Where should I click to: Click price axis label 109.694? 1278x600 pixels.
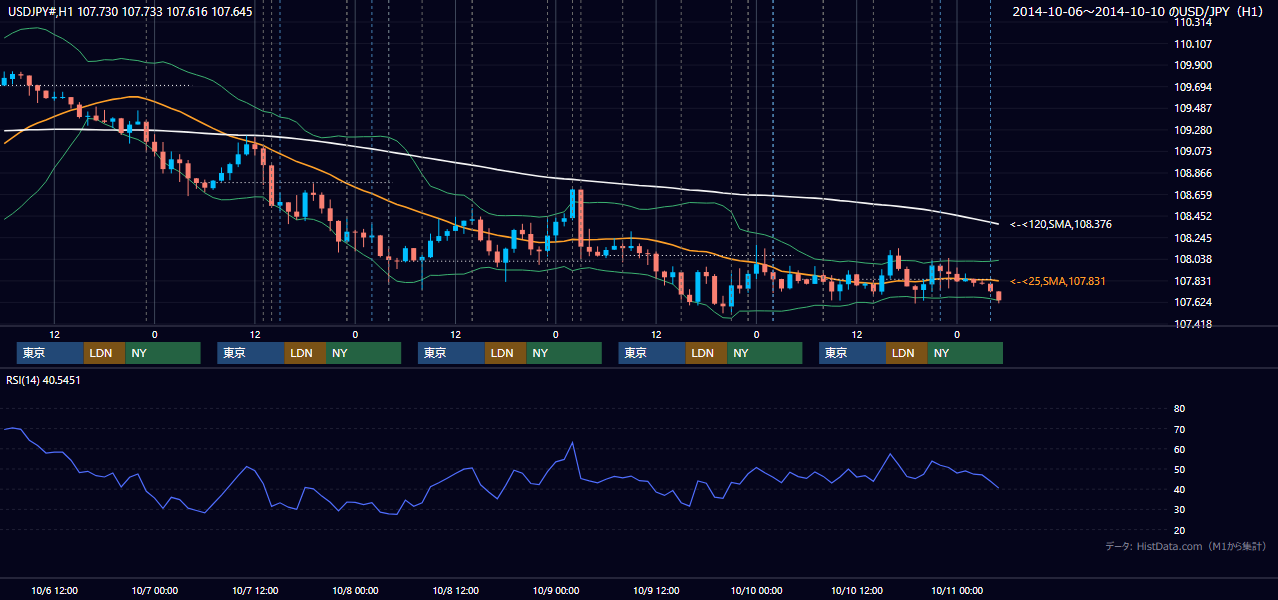tap(1193, 87)
